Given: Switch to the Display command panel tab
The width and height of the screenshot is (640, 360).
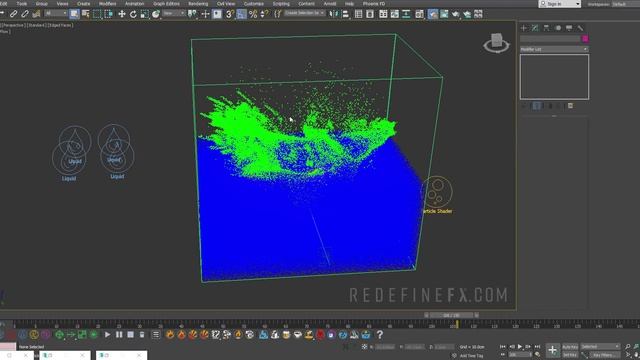Looking at the screenshot, I should pos(569,28).
